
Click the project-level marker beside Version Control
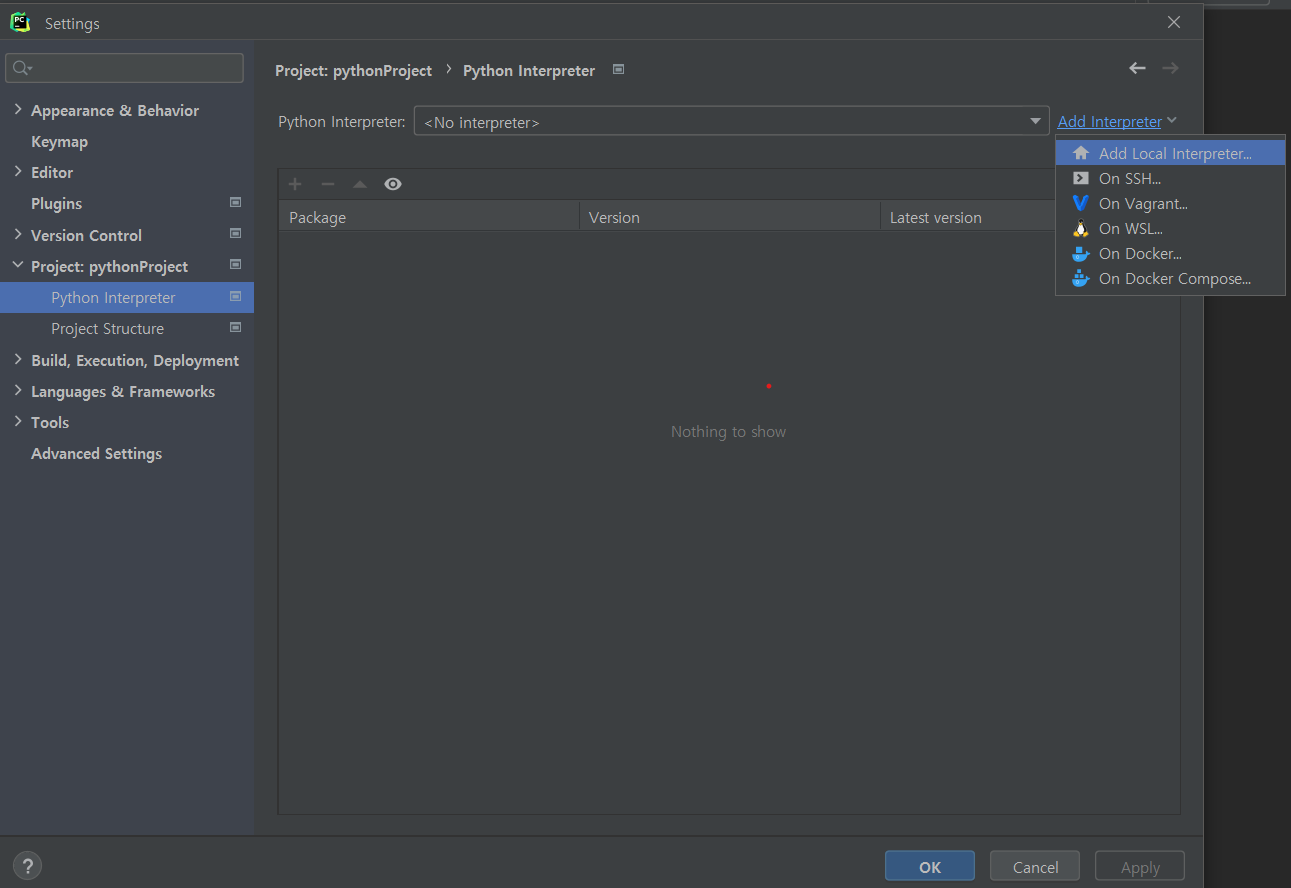point(236,234)
